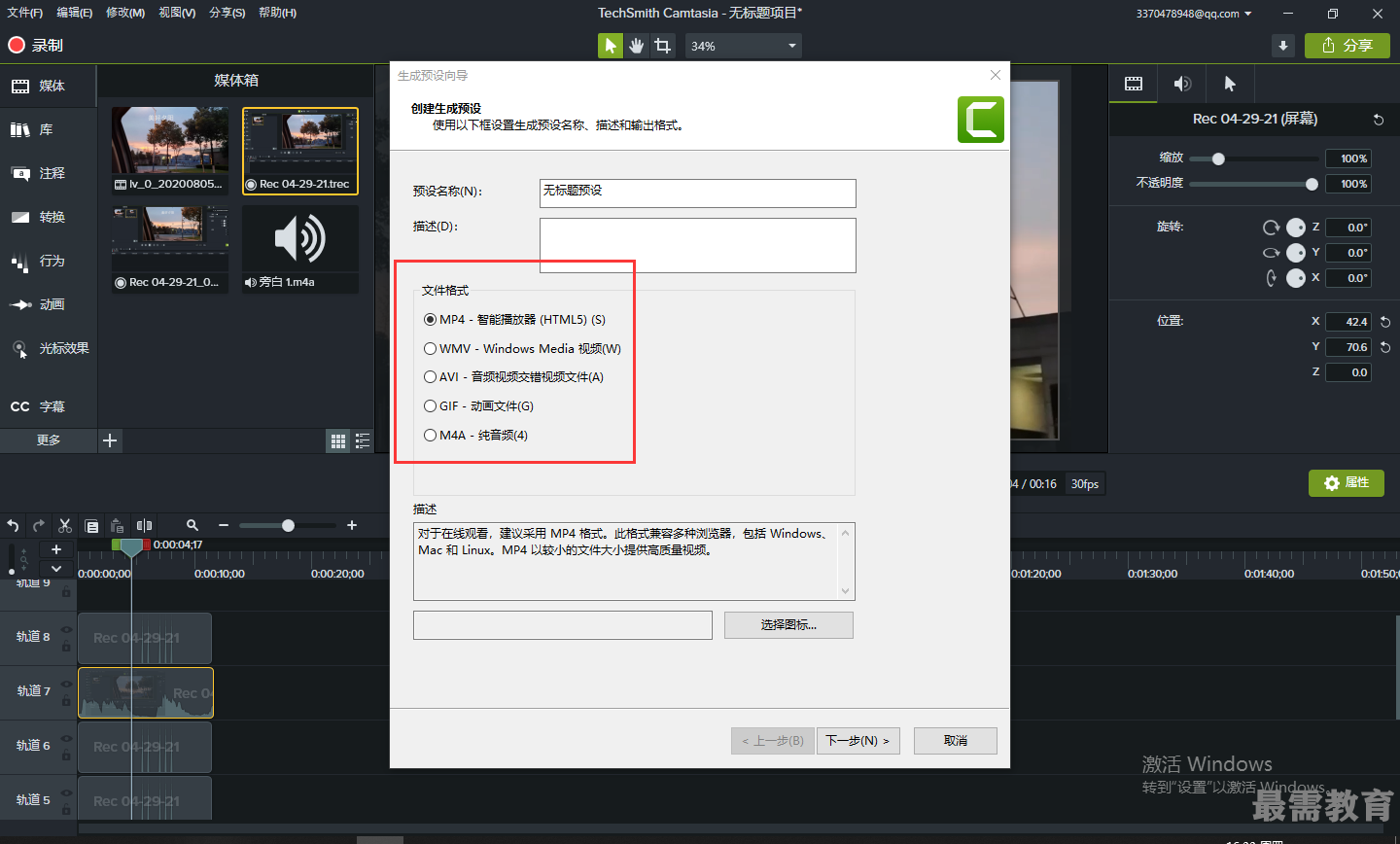Open the 视图(V) menu
Screen dimensions: 1400x844
click(x=177, y=13)
